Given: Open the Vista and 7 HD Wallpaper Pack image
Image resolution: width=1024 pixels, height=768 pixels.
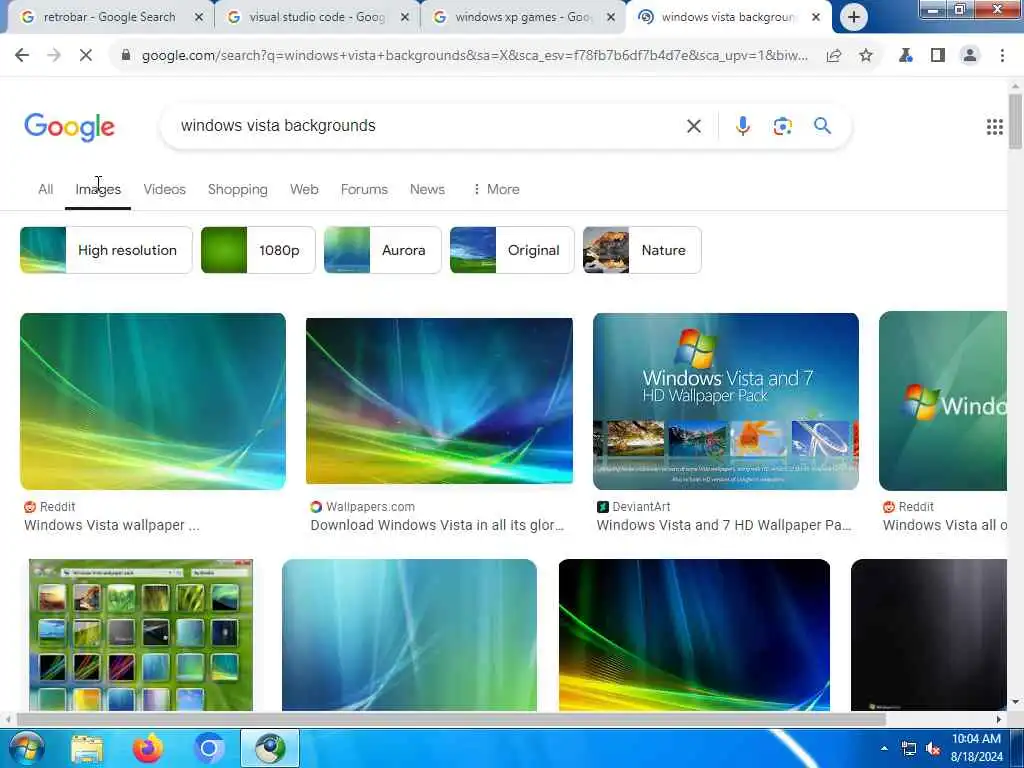Looking at the screenshot, I should (726, 402).
